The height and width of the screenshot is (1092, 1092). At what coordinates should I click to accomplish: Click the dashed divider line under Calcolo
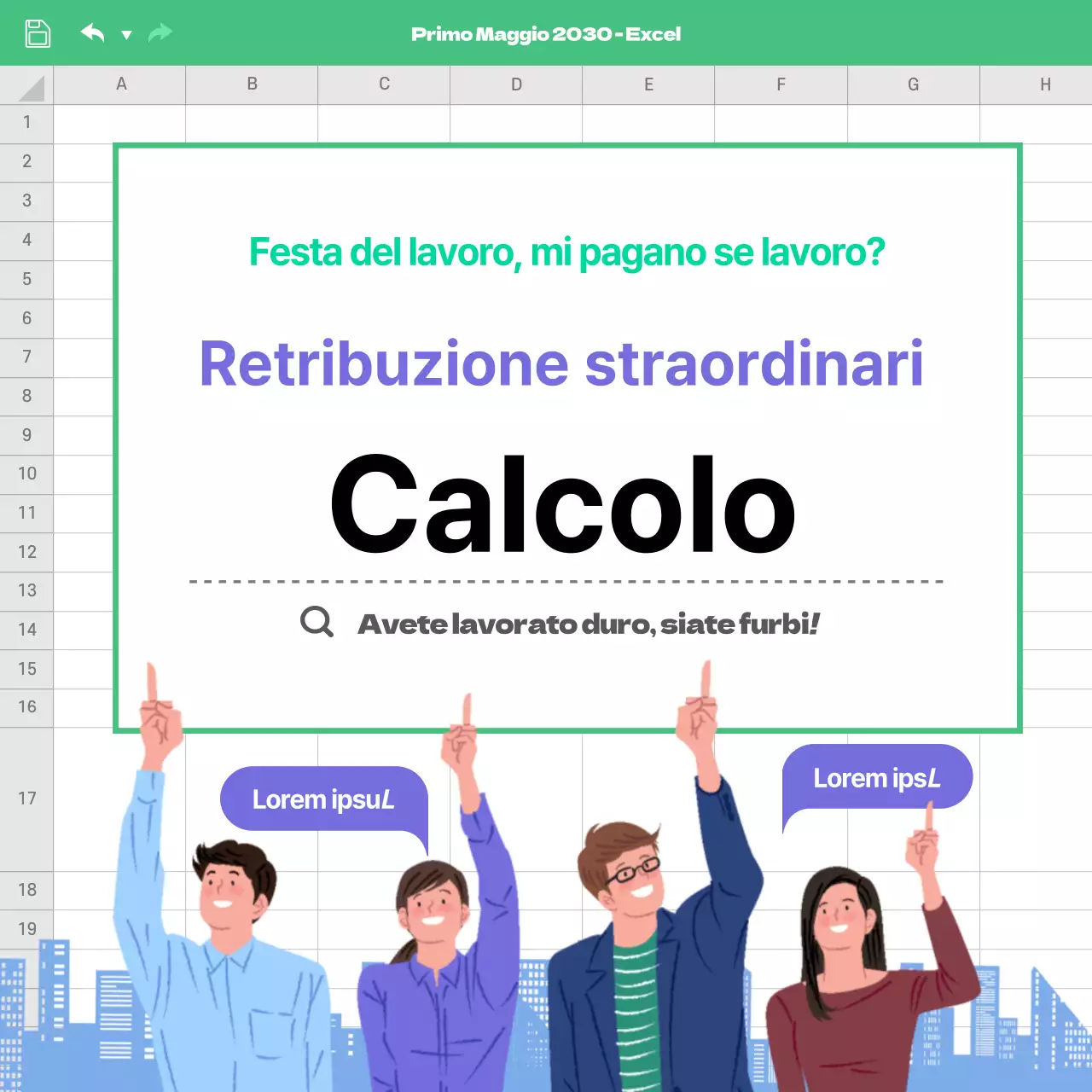click(x=563, y=579)
